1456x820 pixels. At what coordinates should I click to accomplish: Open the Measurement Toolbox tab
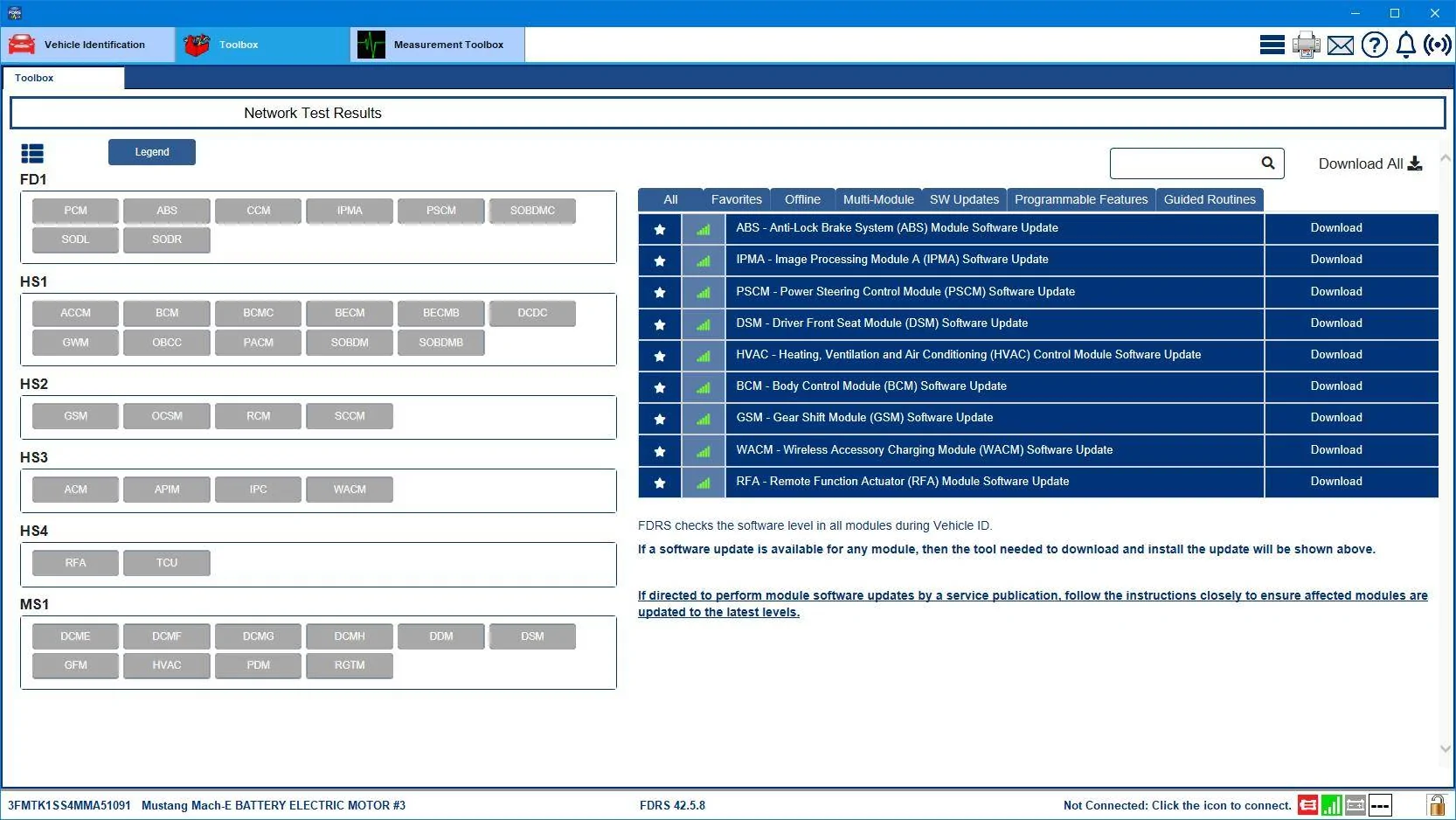pyautogui.click(x=438, y=45)
